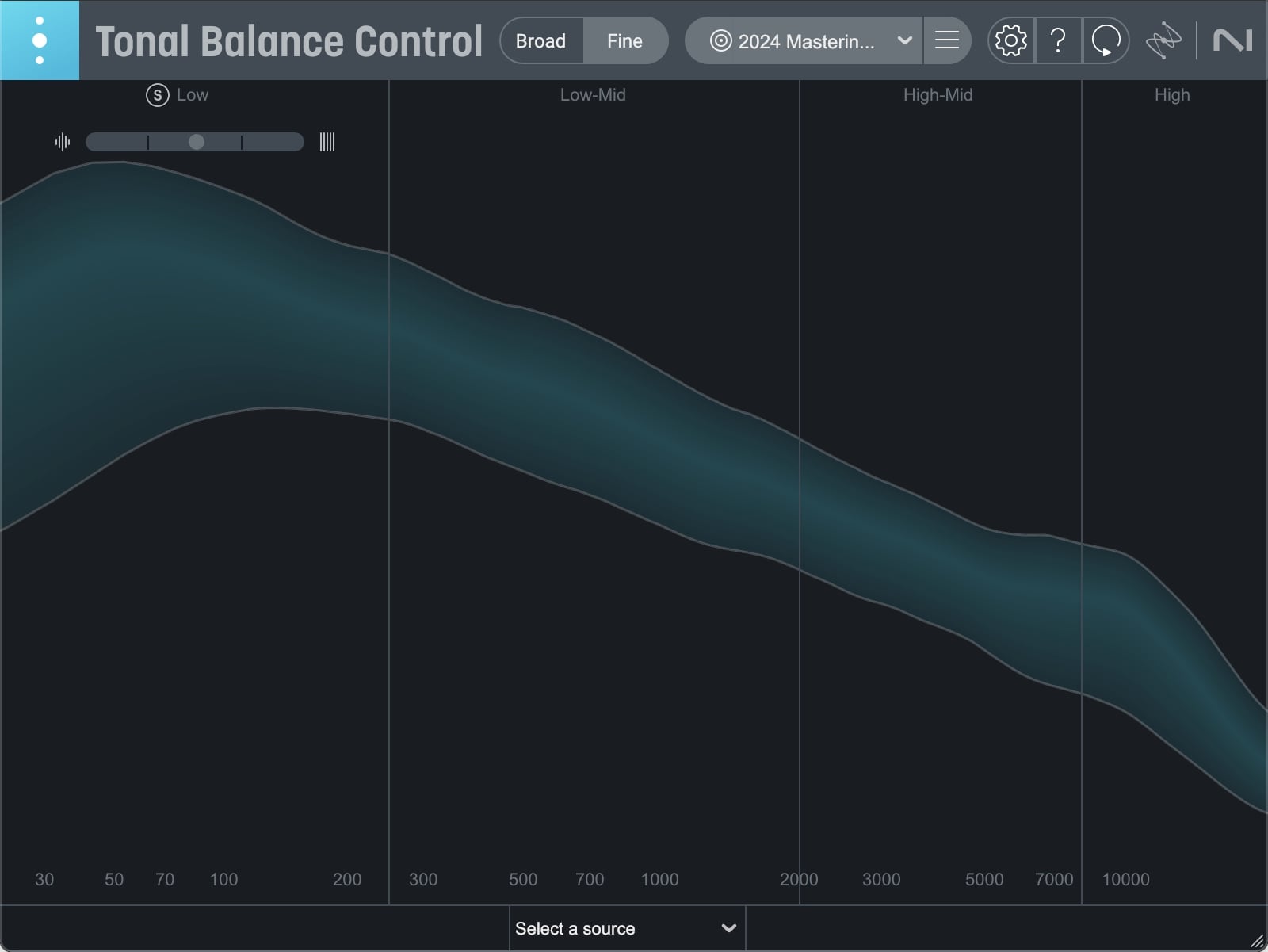
Task: Click the Tonal Balance Control title
Action: coord(289,41)
